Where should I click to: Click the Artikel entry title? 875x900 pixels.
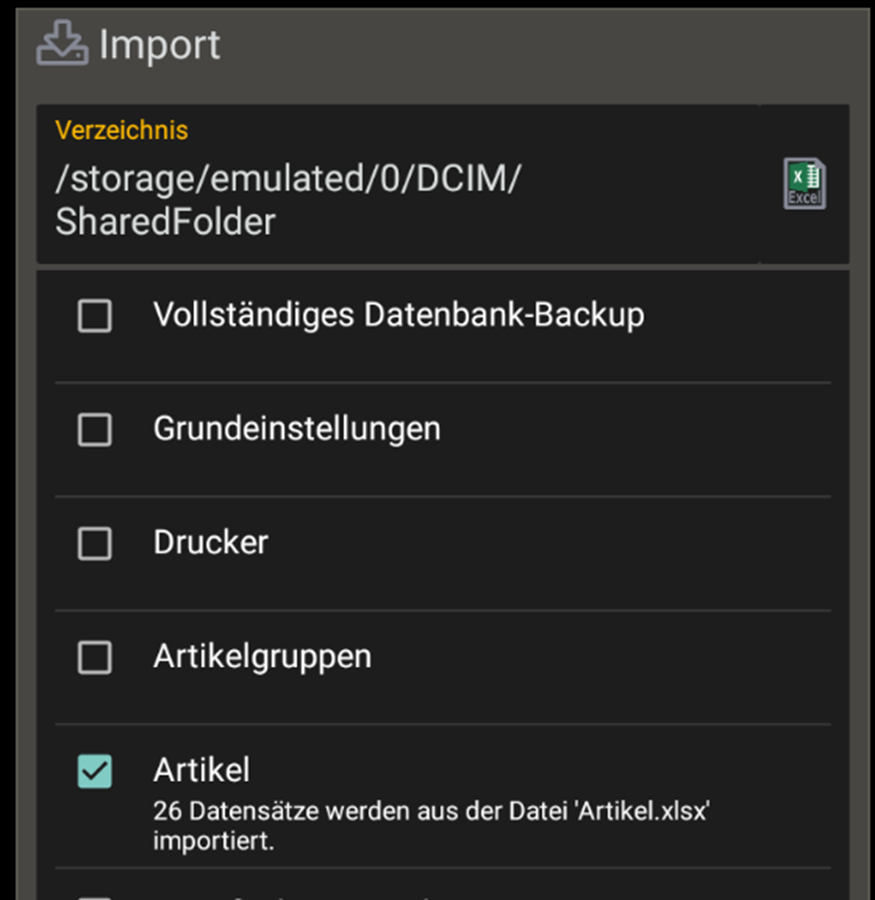pyautogui.click(x=201, y=769)
